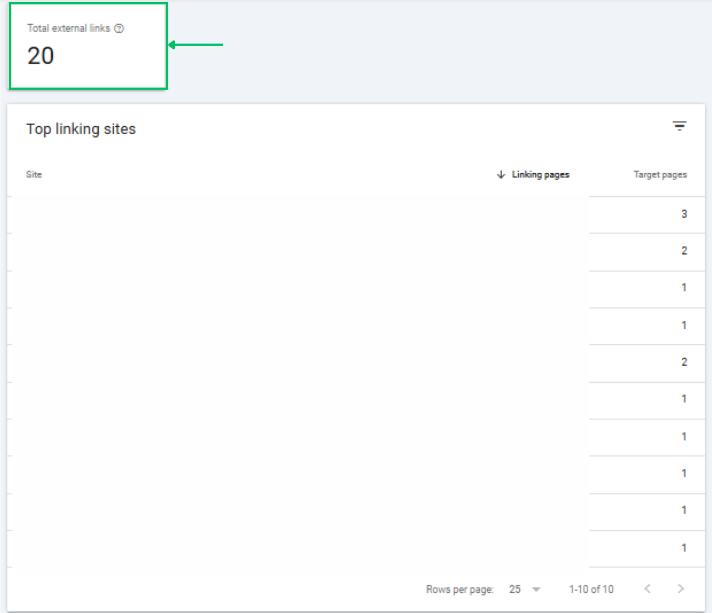Sort by the Target pages column header

pos(660,175)
